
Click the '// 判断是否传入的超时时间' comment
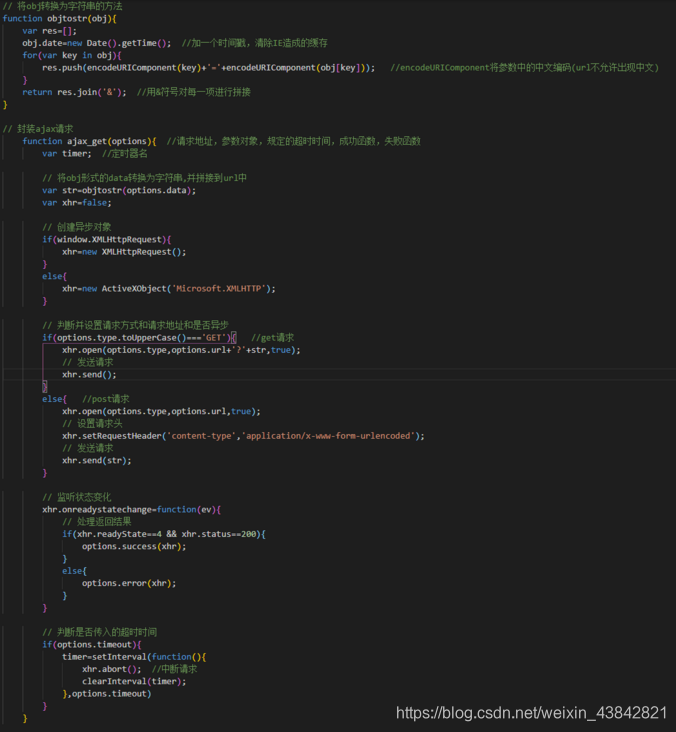pos(99,633)
